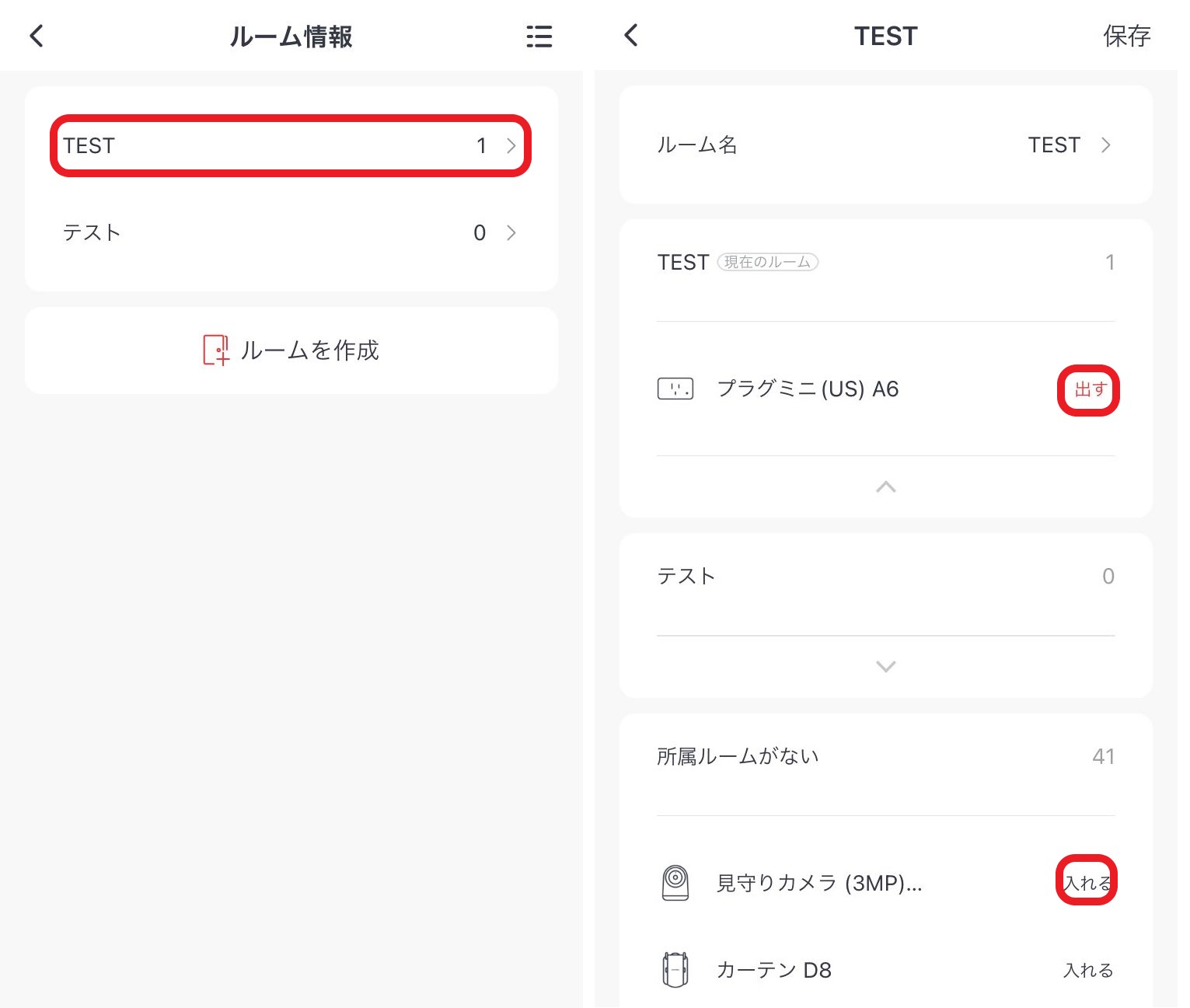Click the create-room door icon
This screenshot has width=1190, height=1008.
[216, 351]
